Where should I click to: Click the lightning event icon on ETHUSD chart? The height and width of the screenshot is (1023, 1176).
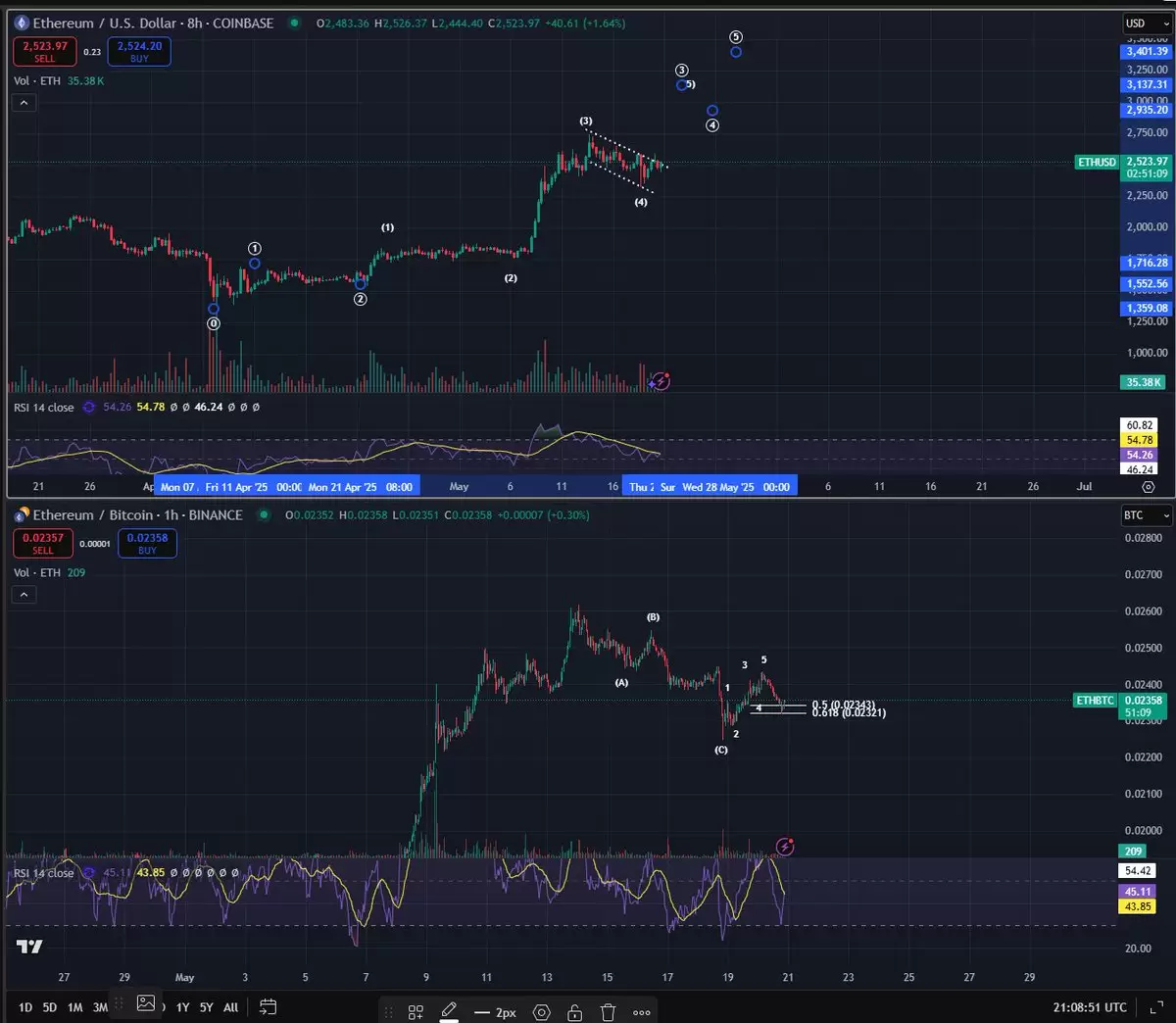[661, 380]
